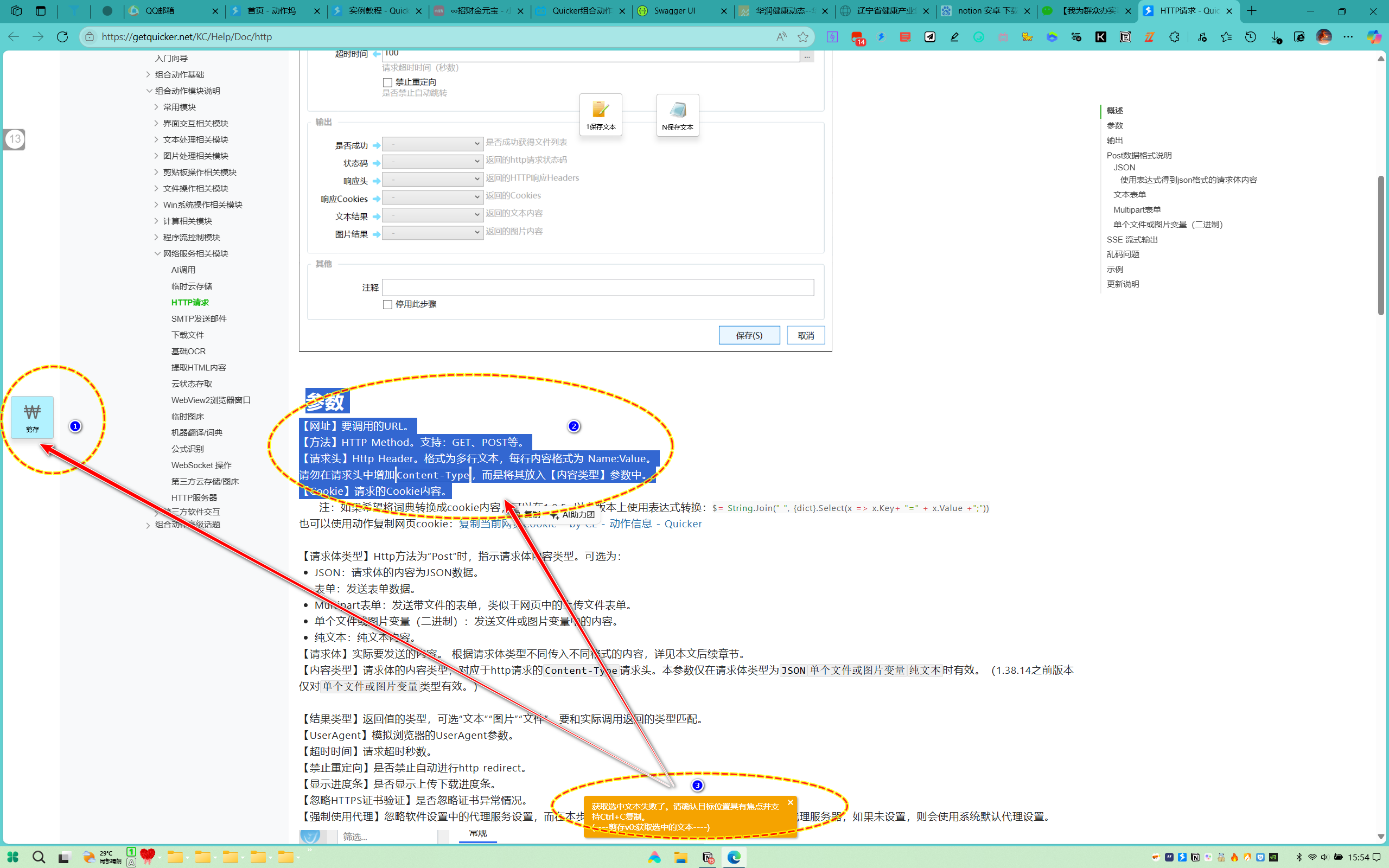
Task: Click the N保存文本 action icon
Action: (x=677, y=115)
